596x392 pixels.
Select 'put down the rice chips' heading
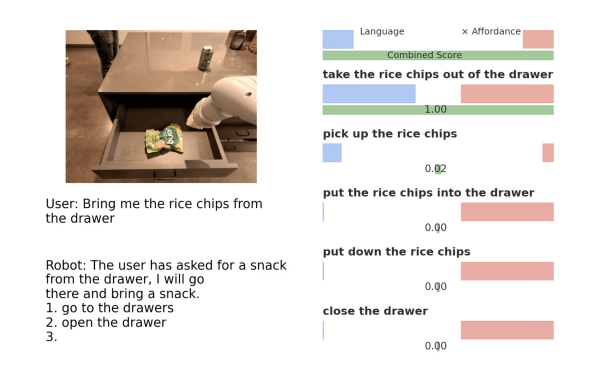(396, 252)
